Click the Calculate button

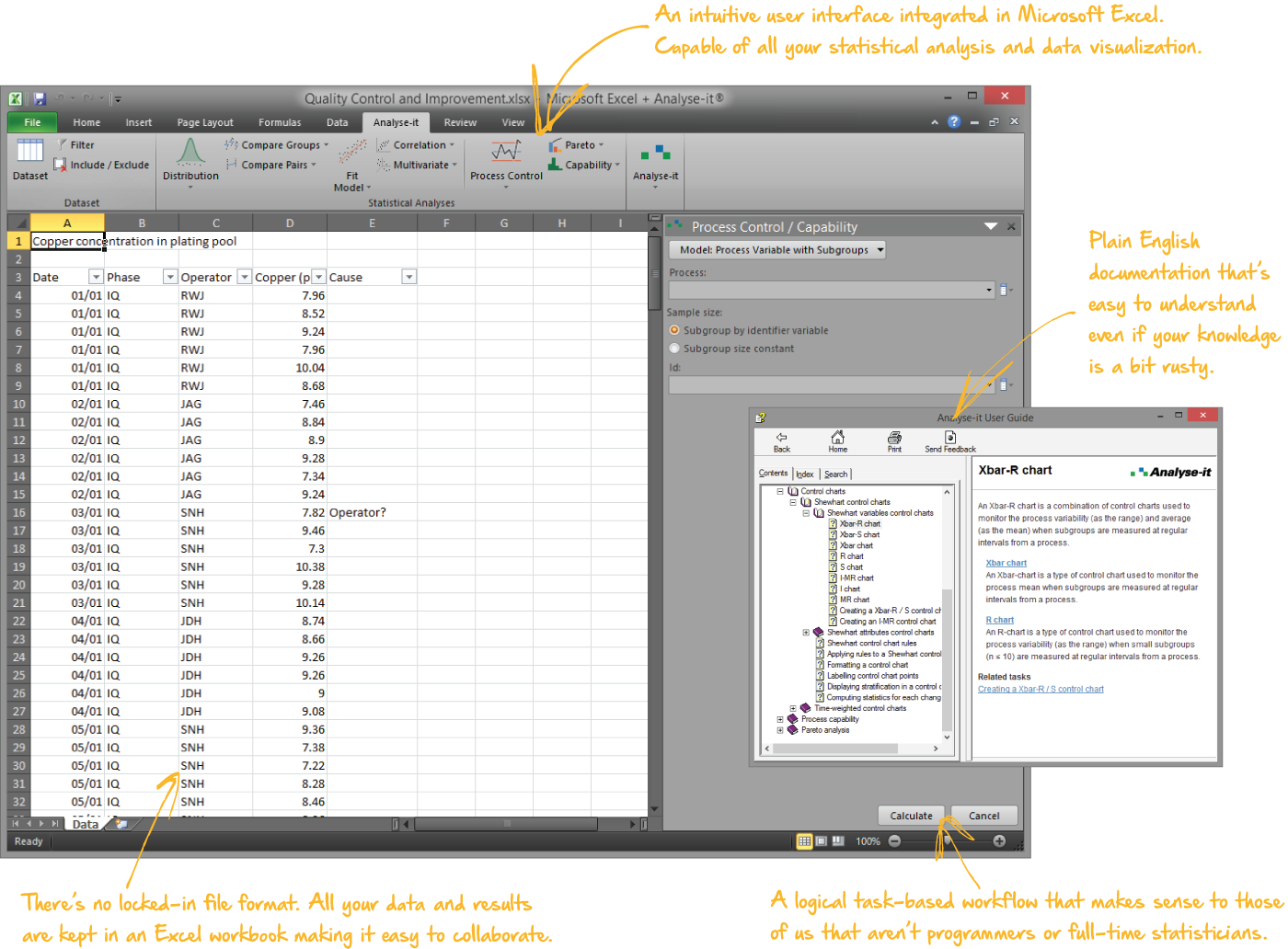pos(911,816)
